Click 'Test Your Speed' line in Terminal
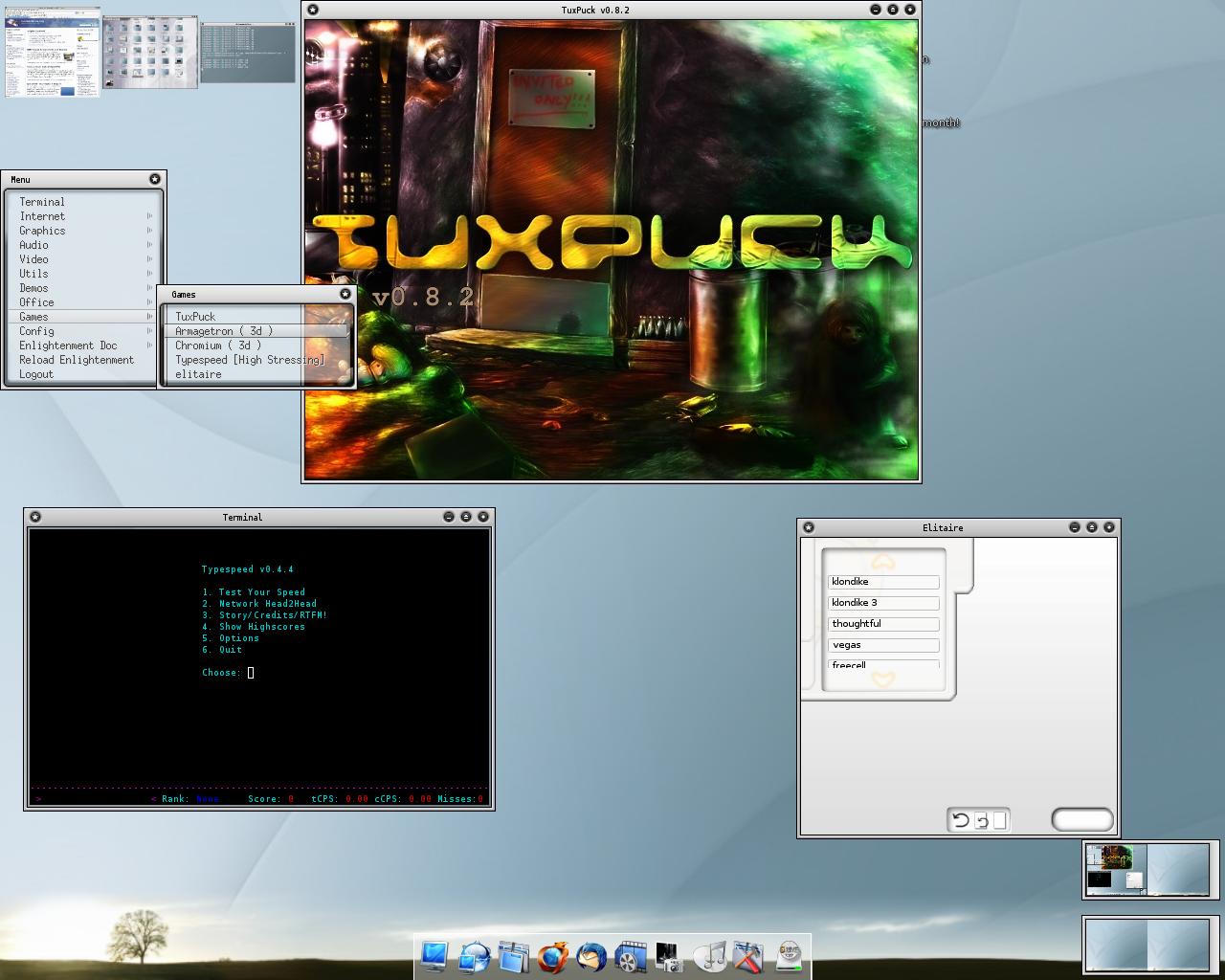 (254, 592)
